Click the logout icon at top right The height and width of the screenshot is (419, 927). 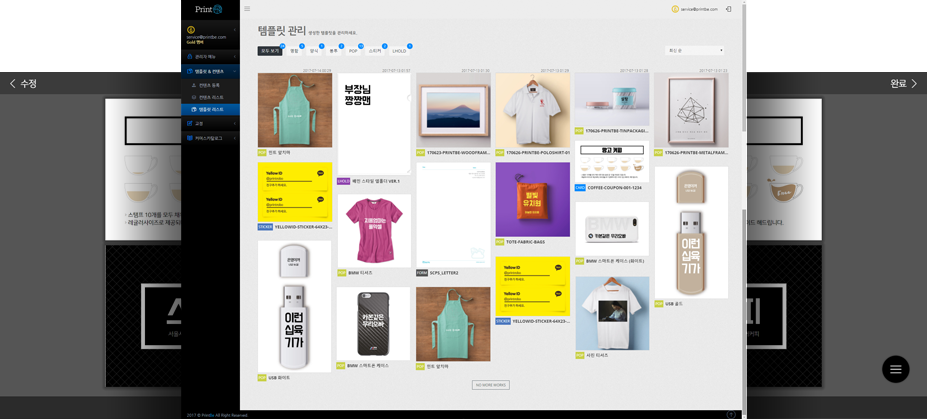point(729,9)
